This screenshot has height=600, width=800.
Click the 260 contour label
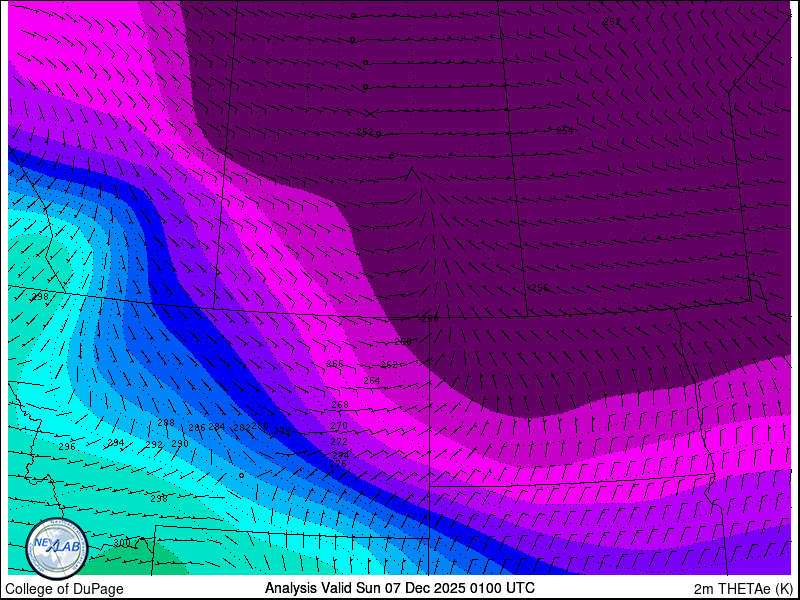[403, 341]
